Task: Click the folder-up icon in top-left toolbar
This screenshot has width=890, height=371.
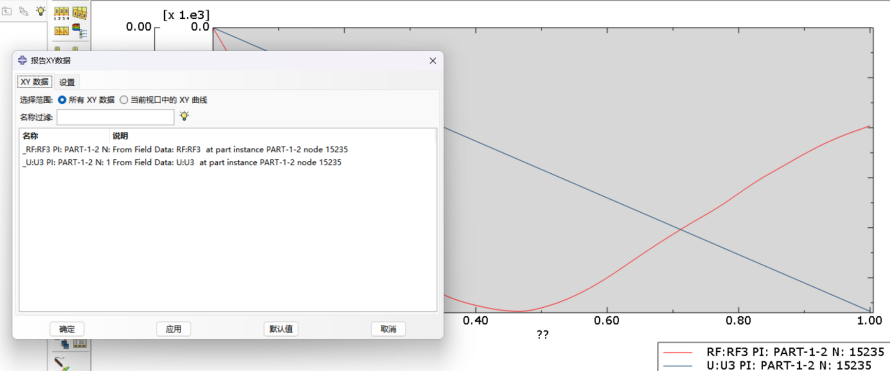Action: [7, 11]
